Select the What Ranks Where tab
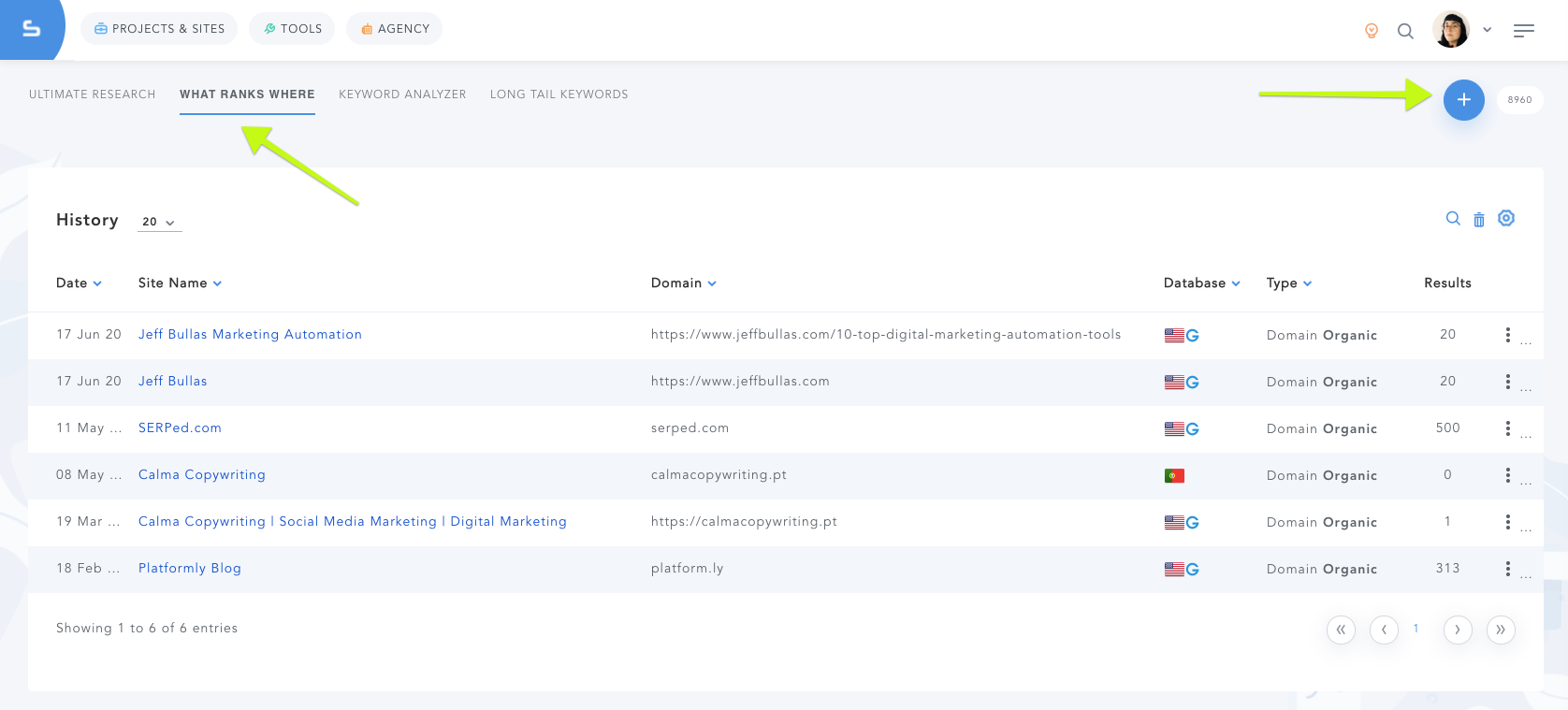The height and width of the screenshot is (710, 1568). tap(247, 94)
